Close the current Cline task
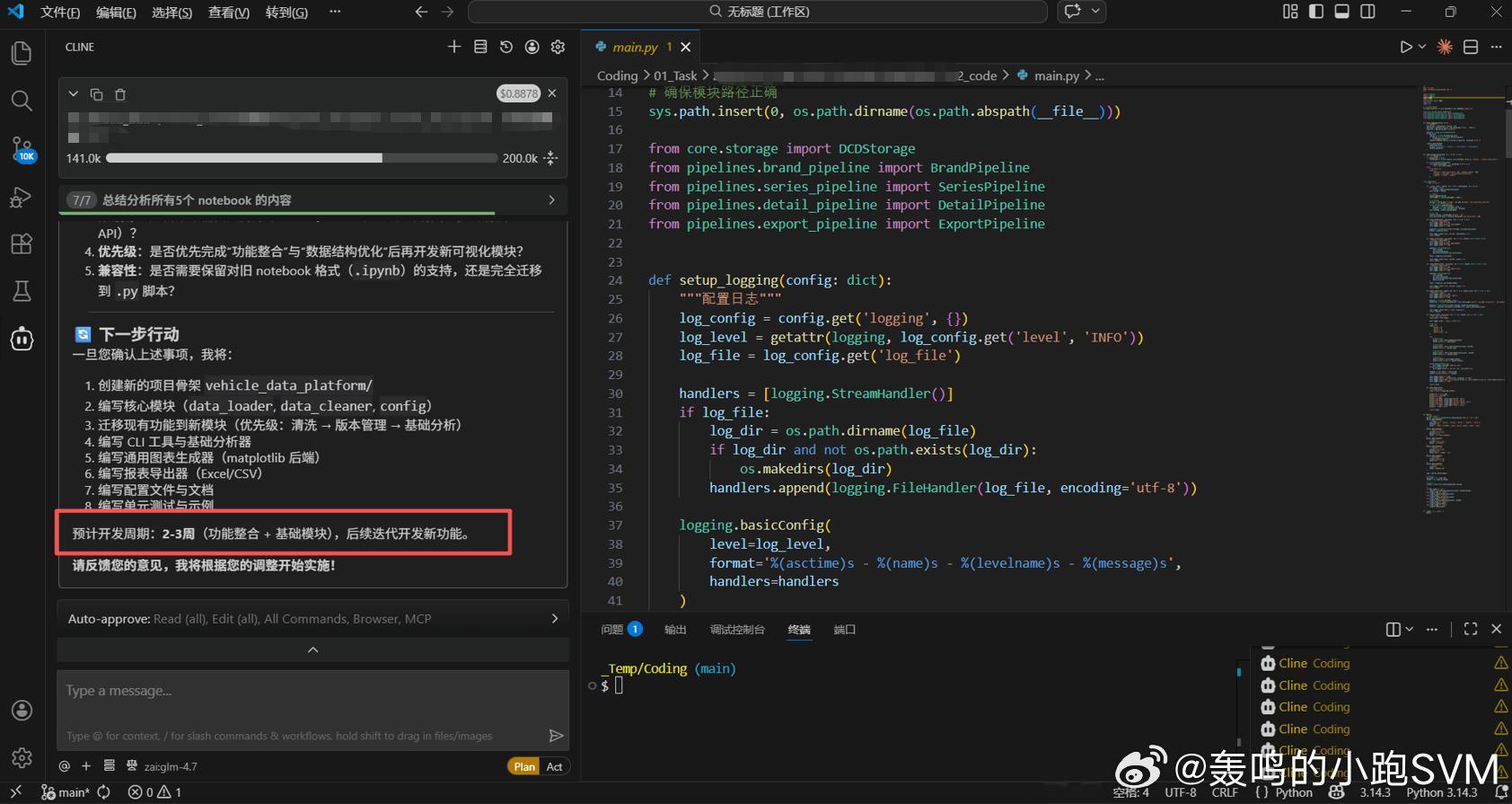Image resolution: width=1512 pixels, height=804 pixels. (x=552, y=93)
